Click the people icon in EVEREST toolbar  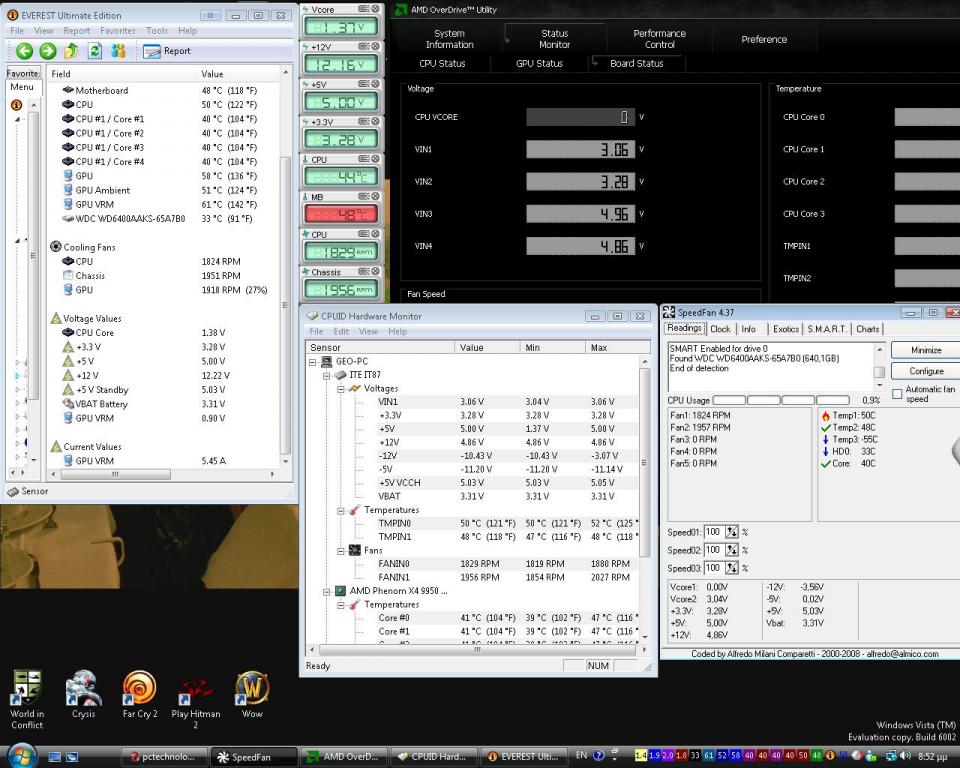click(x=118, y=51)
